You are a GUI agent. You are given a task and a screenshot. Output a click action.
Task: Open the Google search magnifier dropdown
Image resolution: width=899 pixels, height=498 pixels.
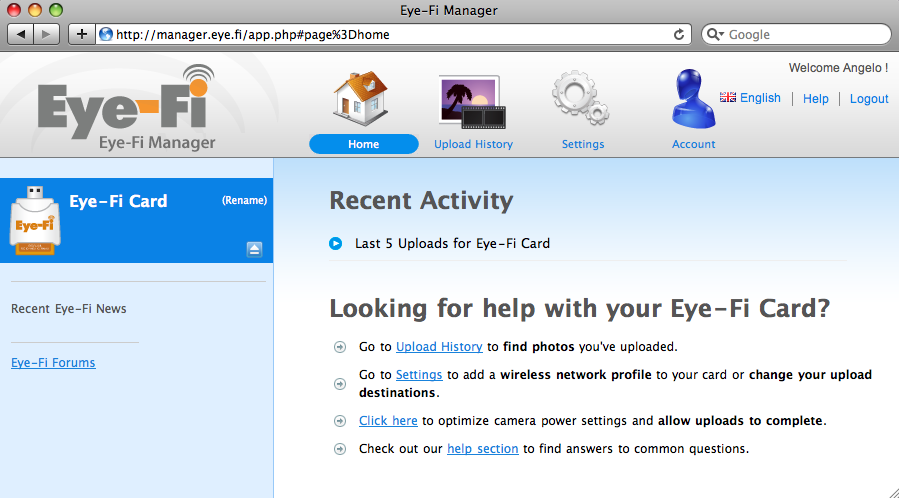[715, 34]
